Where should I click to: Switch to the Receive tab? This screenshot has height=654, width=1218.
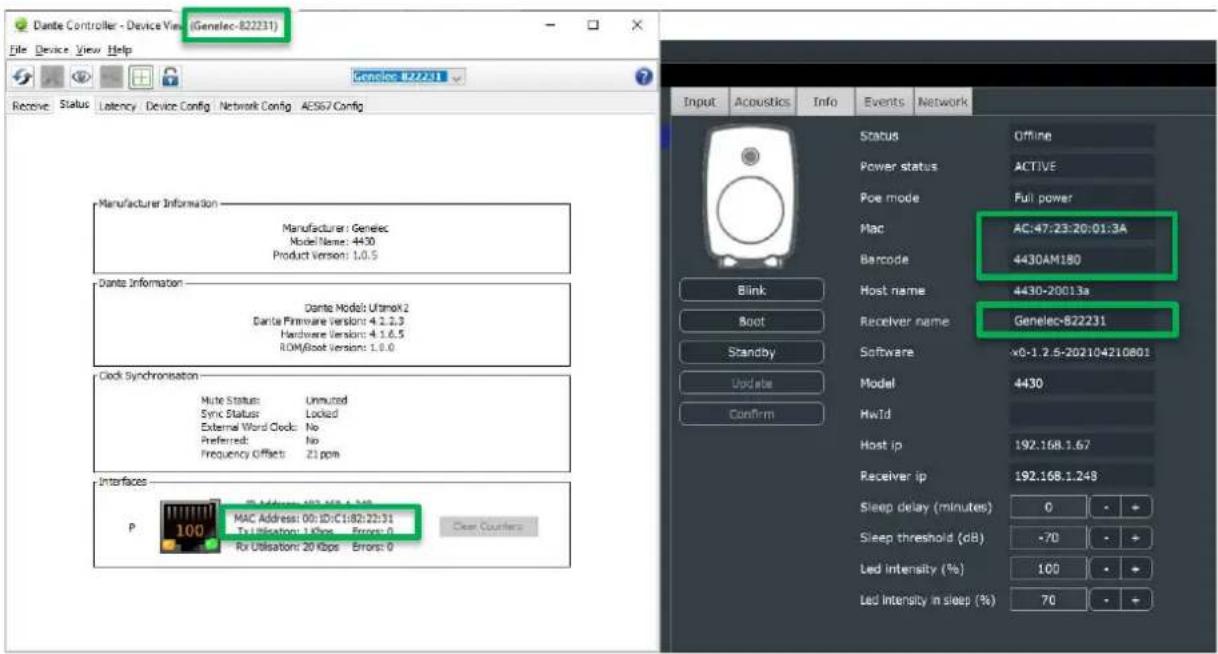point(31,106)
